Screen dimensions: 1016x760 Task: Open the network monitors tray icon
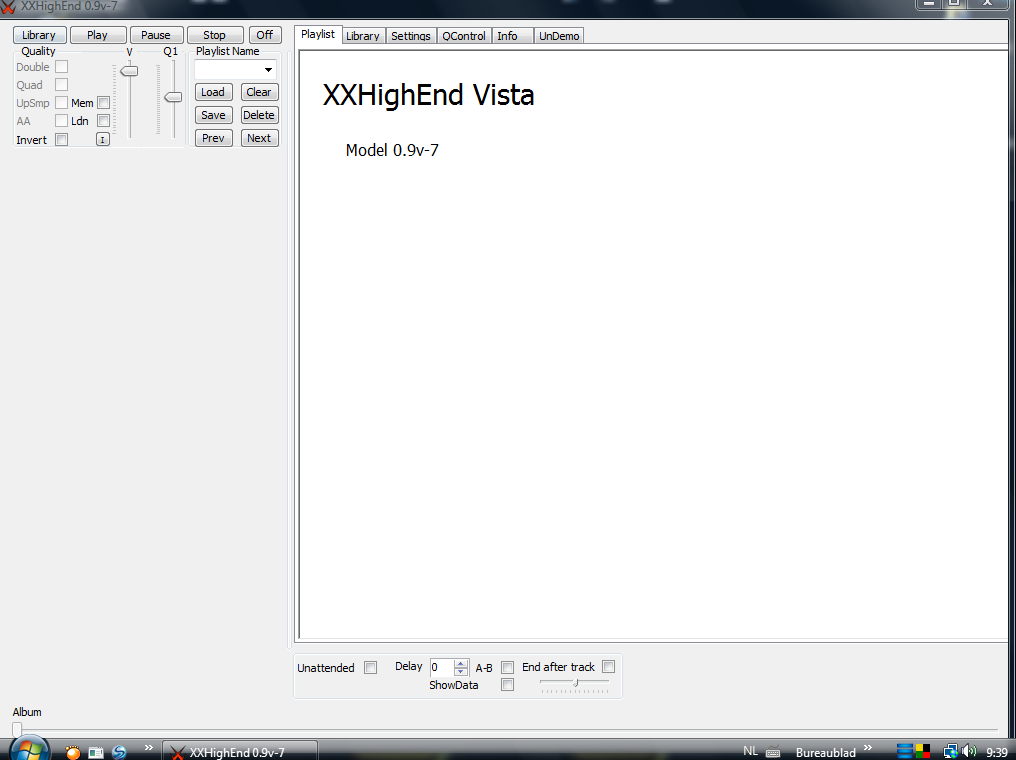coord(951,752)
